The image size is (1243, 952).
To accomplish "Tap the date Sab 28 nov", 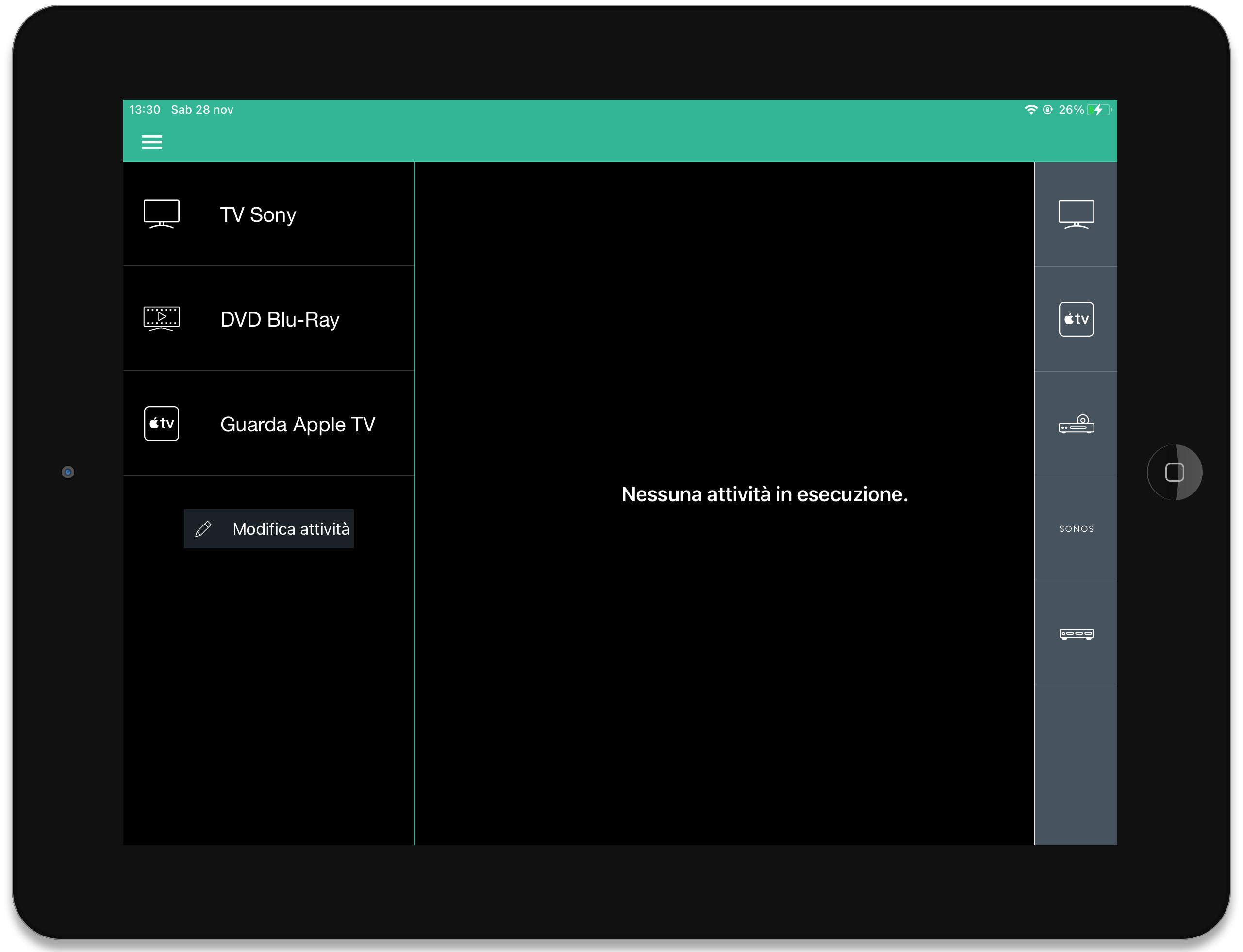I will click(202, 109).
